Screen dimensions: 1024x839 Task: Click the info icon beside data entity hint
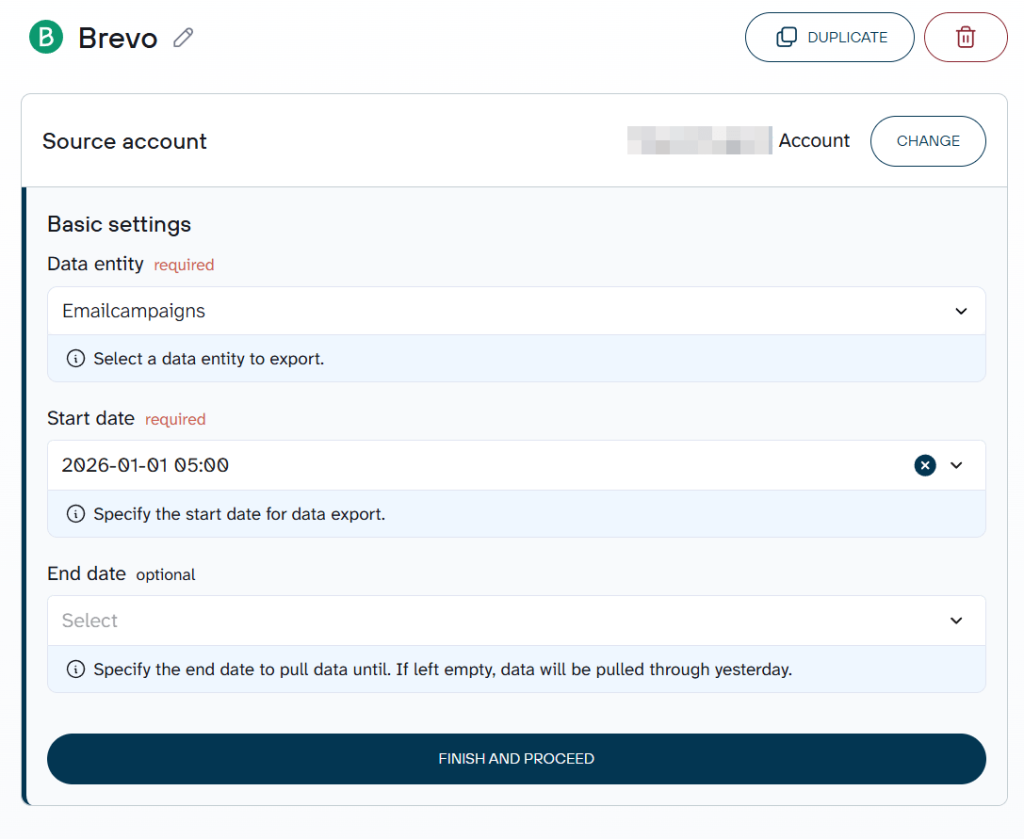point(75,359)
